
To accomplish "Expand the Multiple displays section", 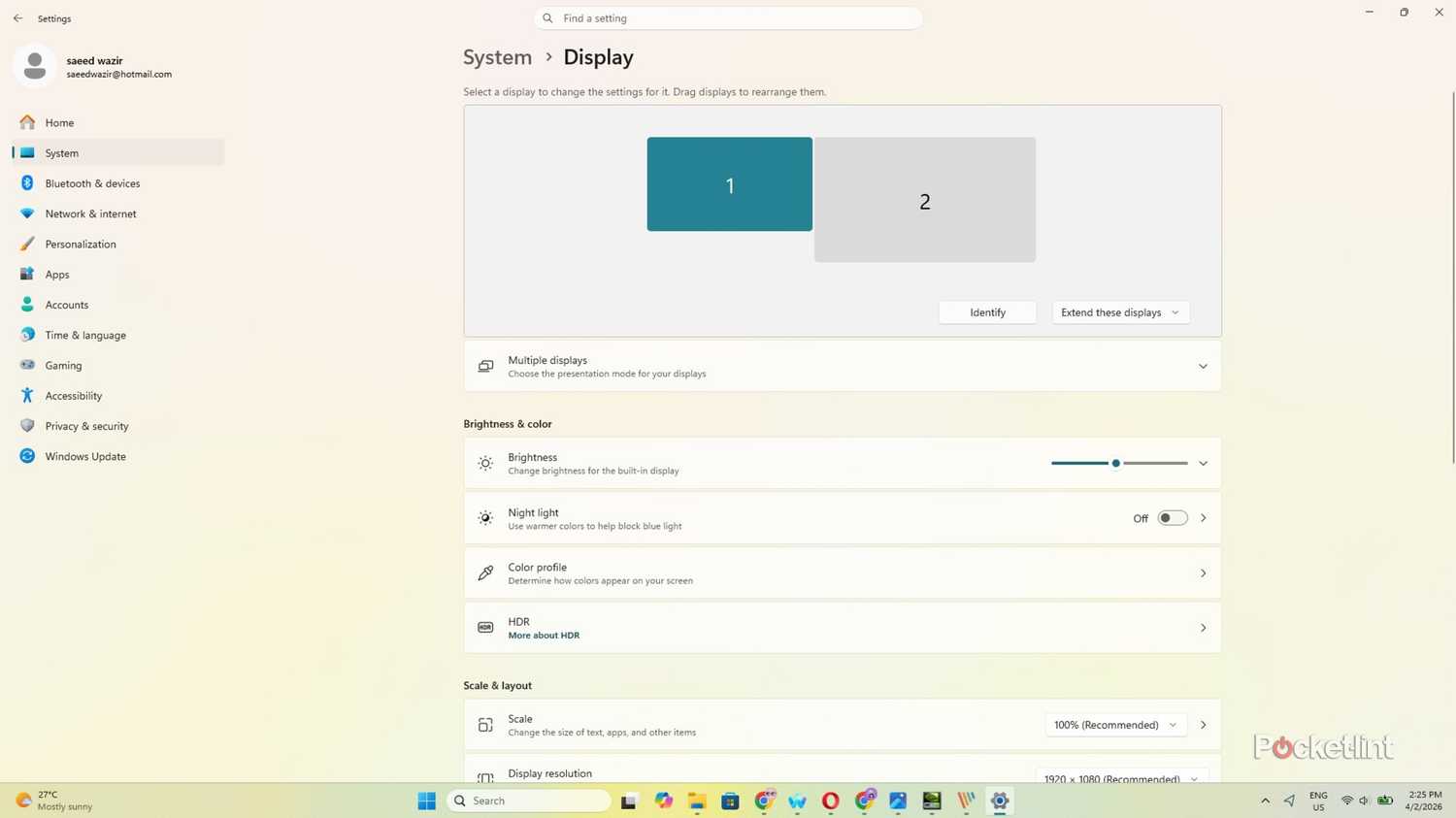I will 1202,366.
